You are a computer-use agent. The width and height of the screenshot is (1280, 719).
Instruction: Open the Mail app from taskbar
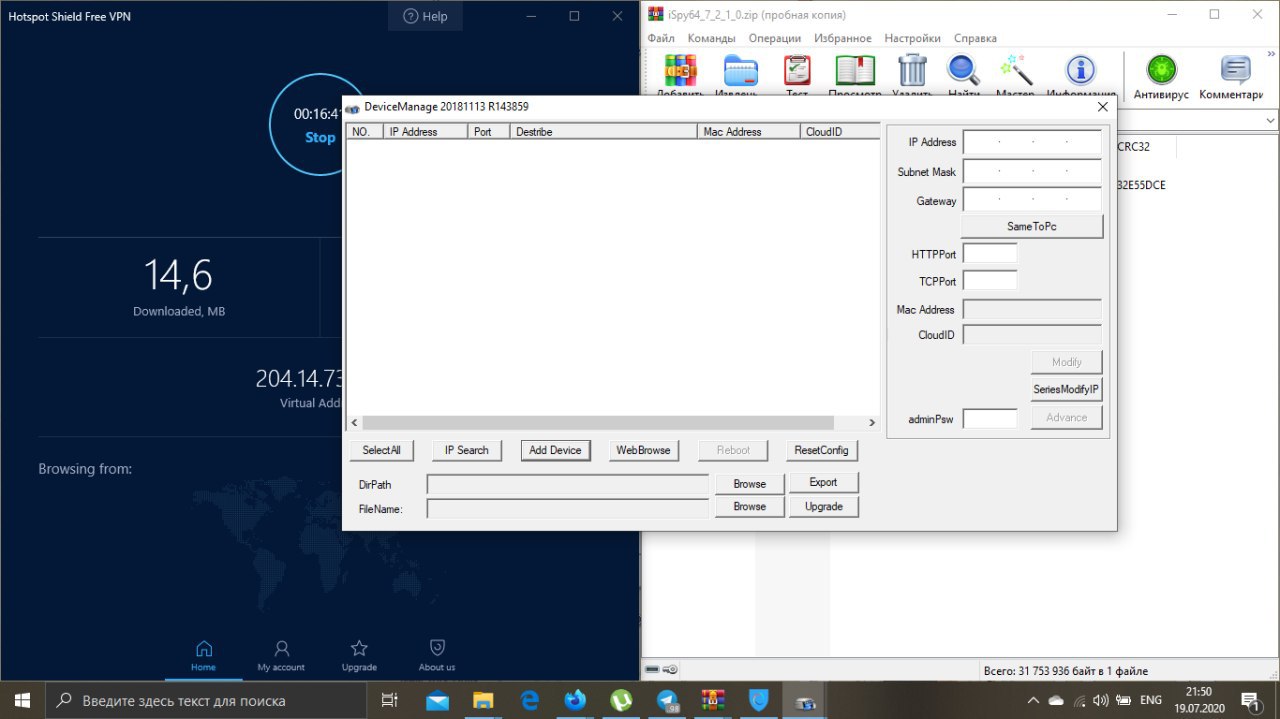pyautogui.click(x=437, y=700)
